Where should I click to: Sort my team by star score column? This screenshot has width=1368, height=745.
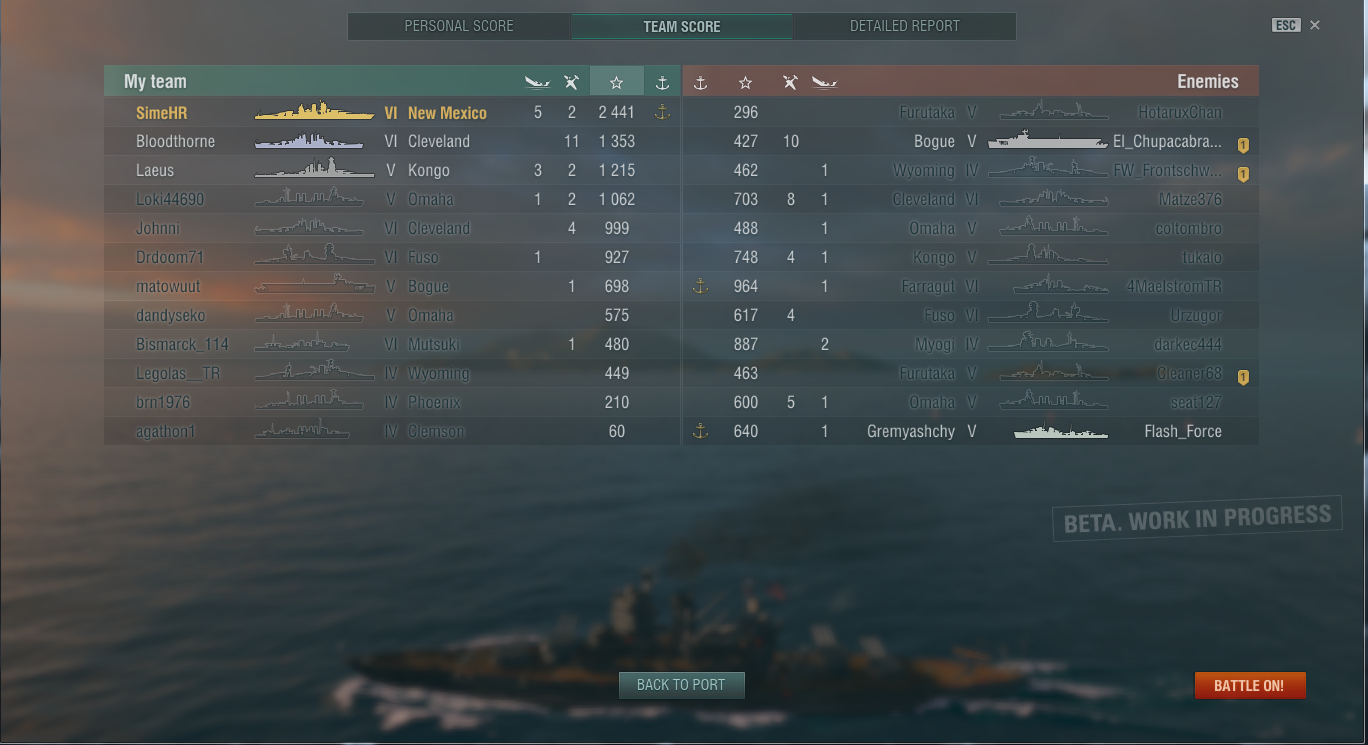617,82
